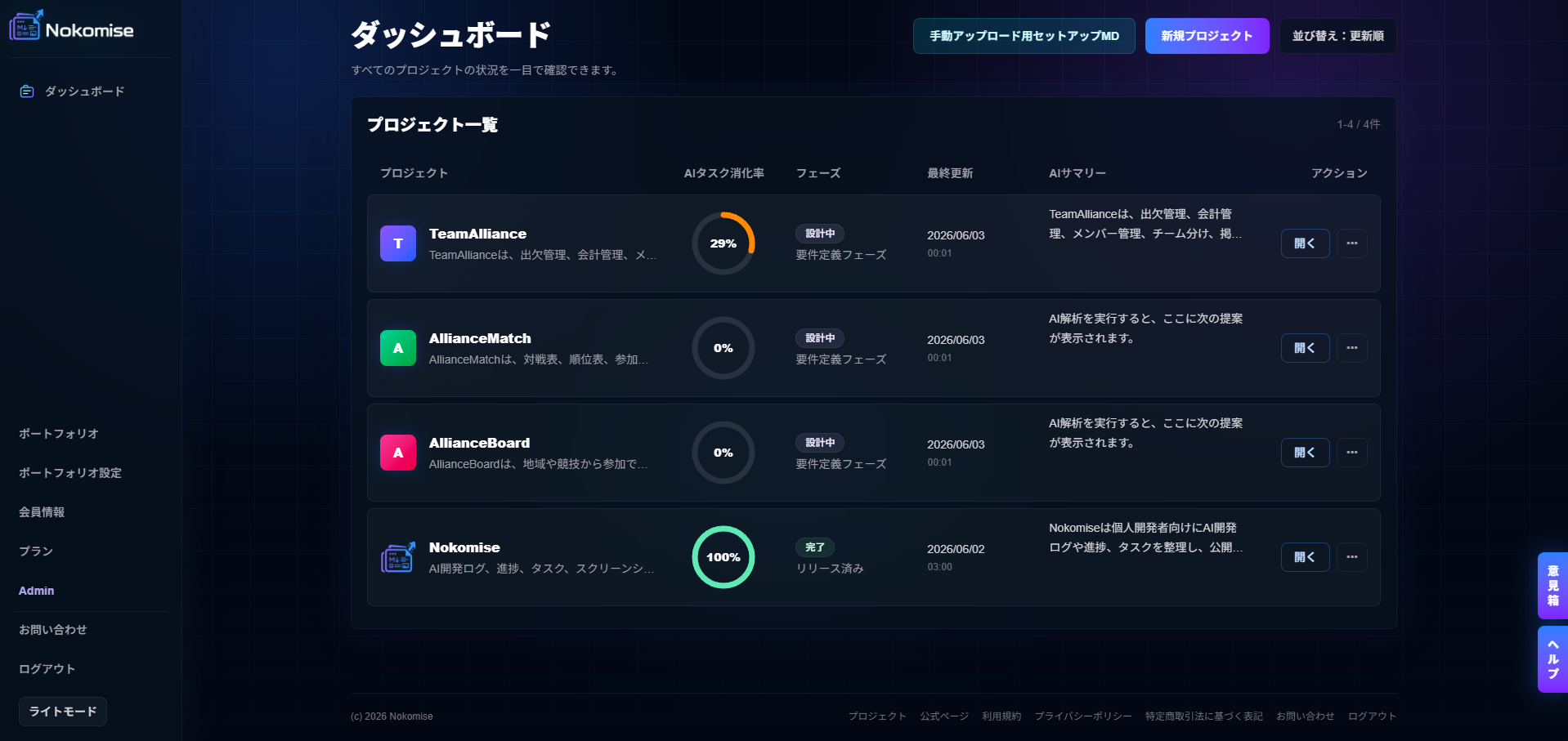Image resolution: width=1568 pixels, height=741 pixels.
Task: Click AllianceBoard 0% progress ring
Action: tap(724, 453)
